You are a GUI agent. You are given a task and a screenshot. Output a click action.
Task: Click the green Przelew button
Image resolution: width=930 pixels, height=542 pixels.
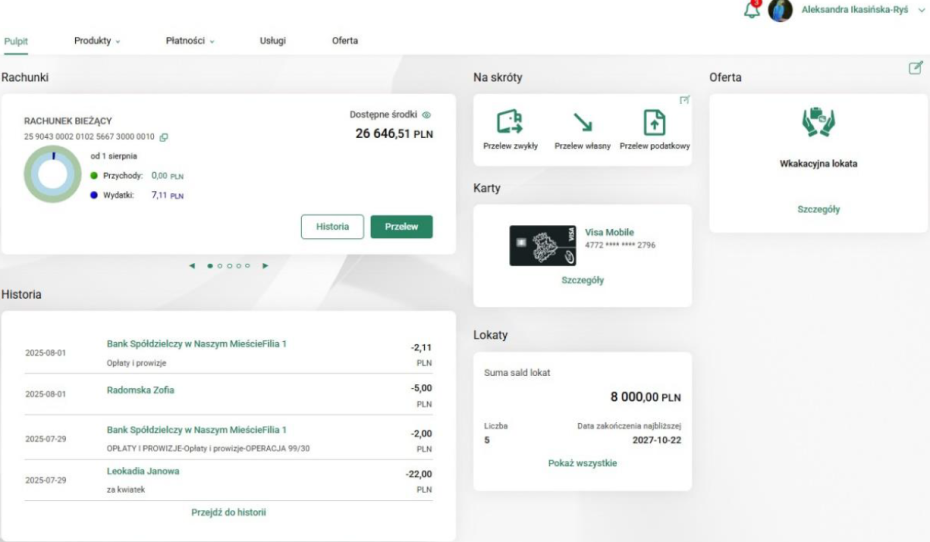coord(401,227)
